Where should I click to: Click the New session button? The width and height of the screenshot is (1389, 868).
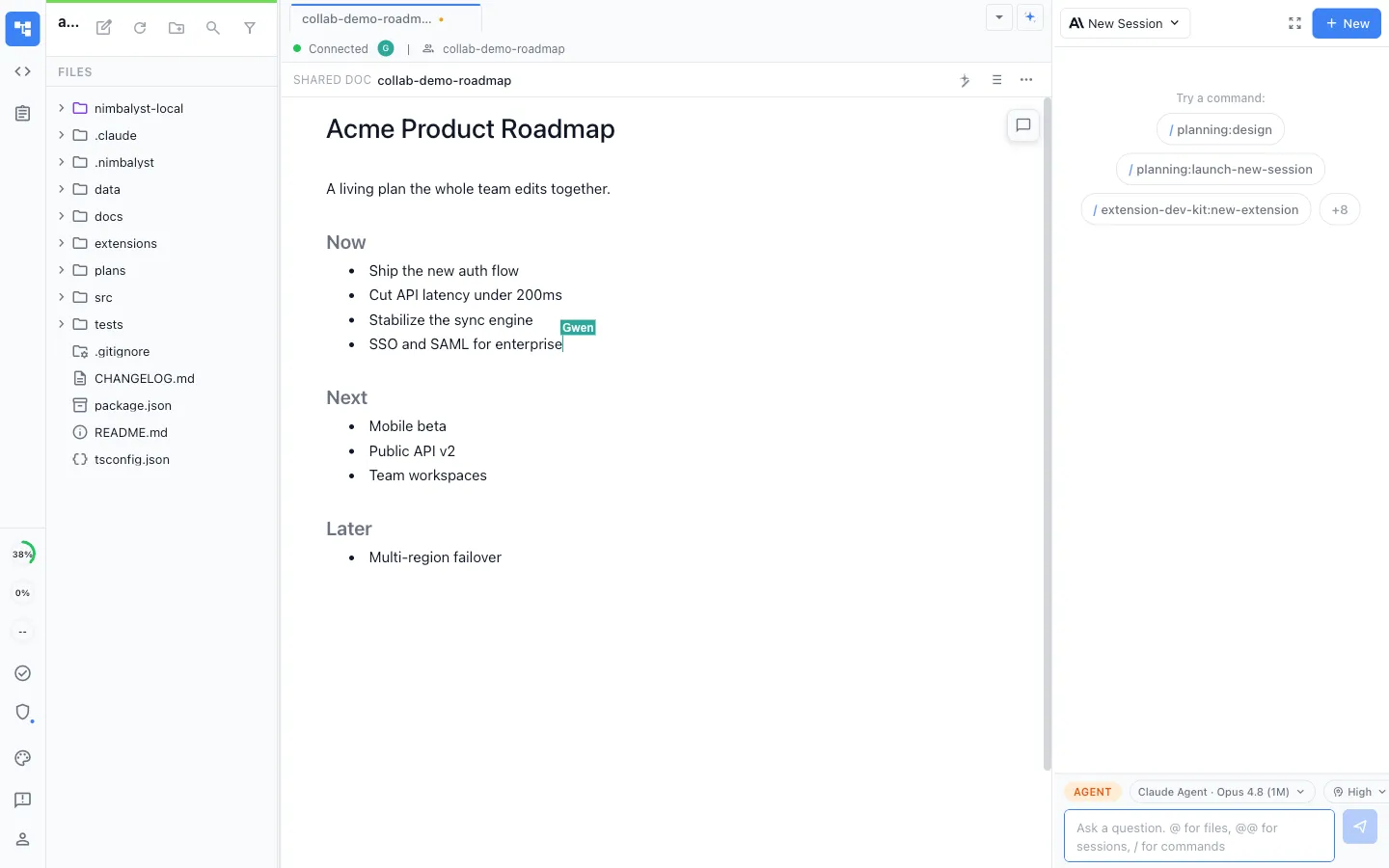(x=1347, y=23)
